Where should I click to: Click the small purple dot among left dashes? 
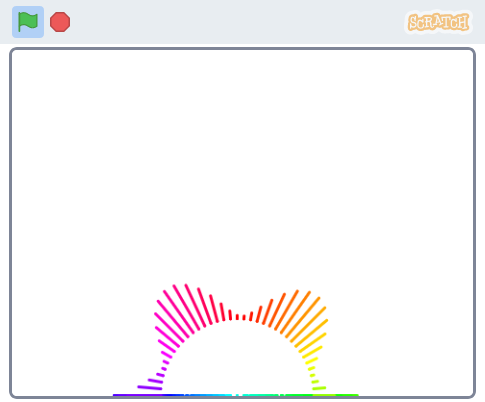tap(164, 369)
